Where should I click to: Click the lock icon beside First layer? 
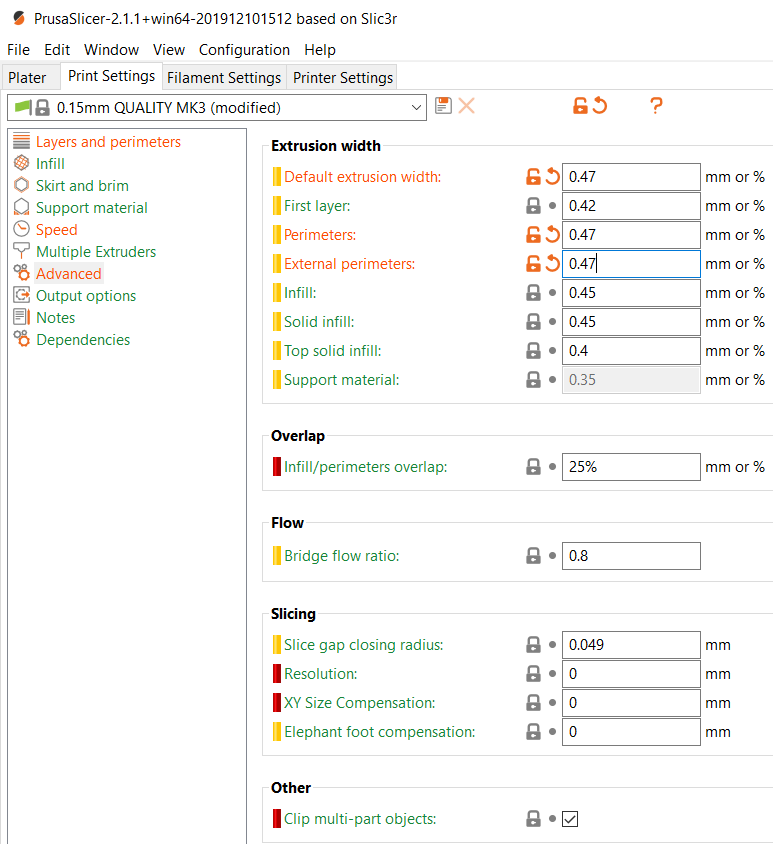coord(533,206)
